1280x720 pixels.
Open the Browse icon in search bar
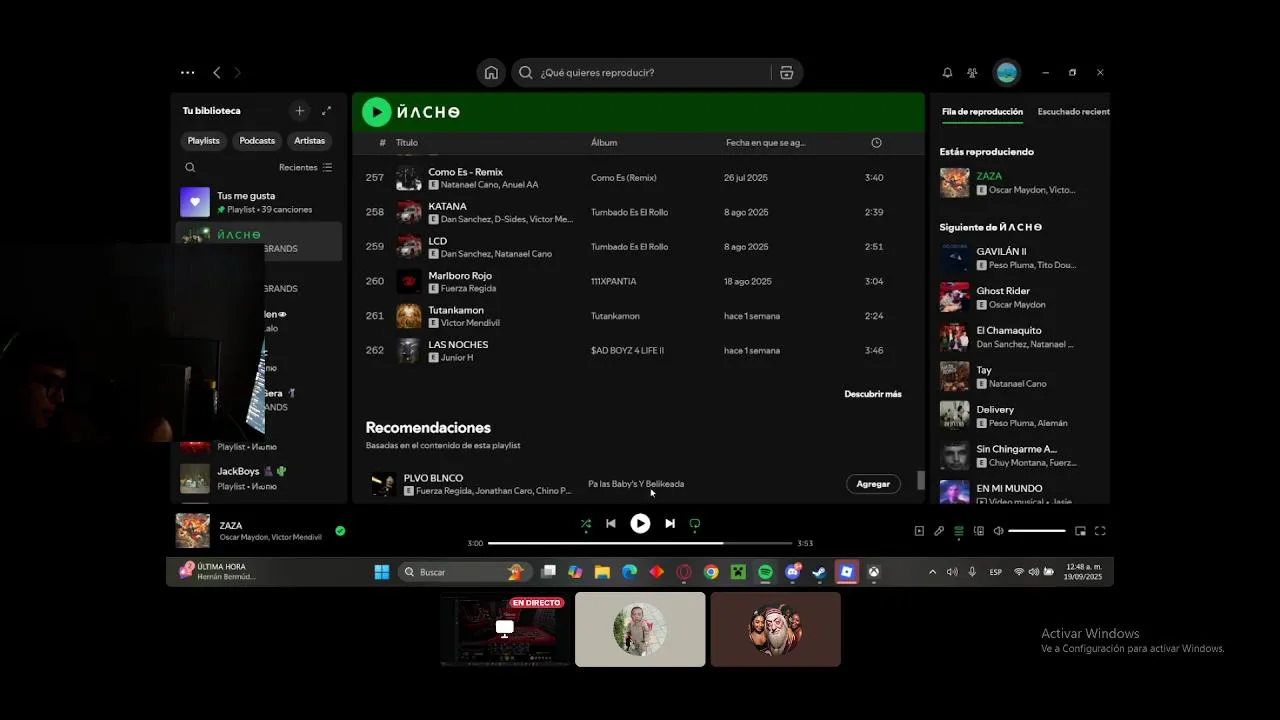pos(786,73)
